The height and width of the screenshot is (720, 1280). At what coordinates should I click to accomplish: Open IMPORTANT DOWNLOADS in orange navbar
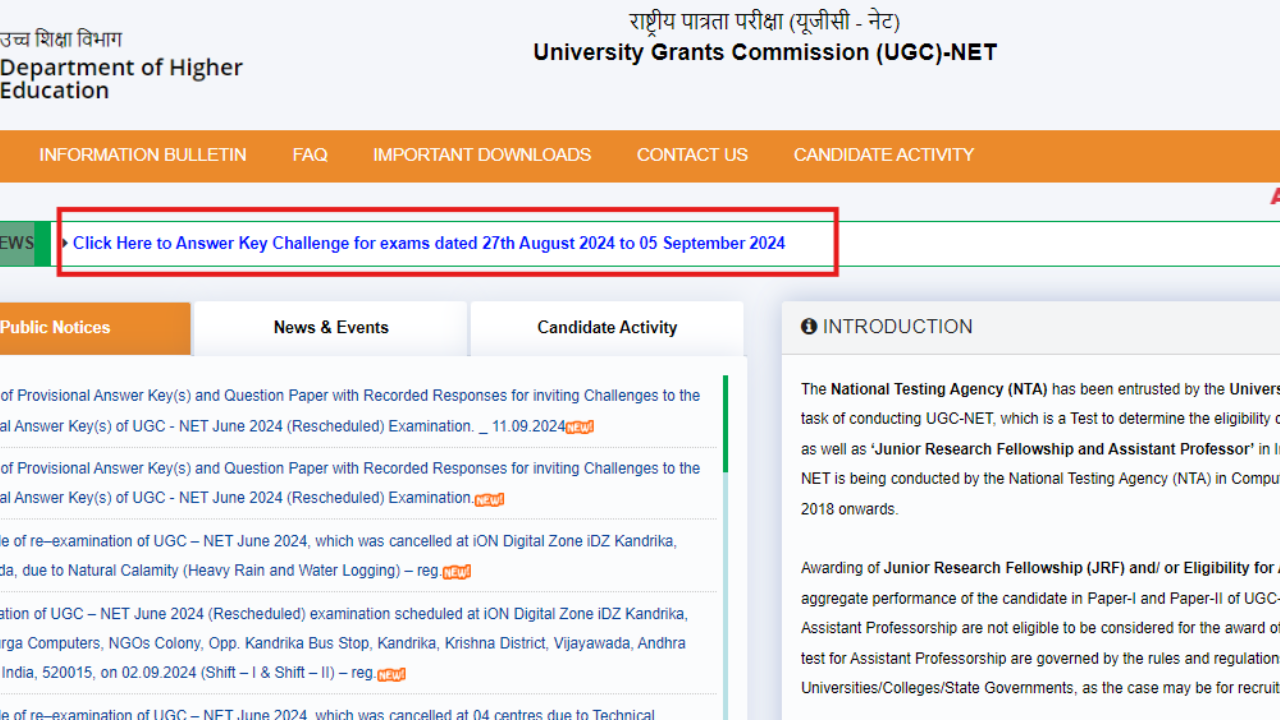click(x=482, y=155)
